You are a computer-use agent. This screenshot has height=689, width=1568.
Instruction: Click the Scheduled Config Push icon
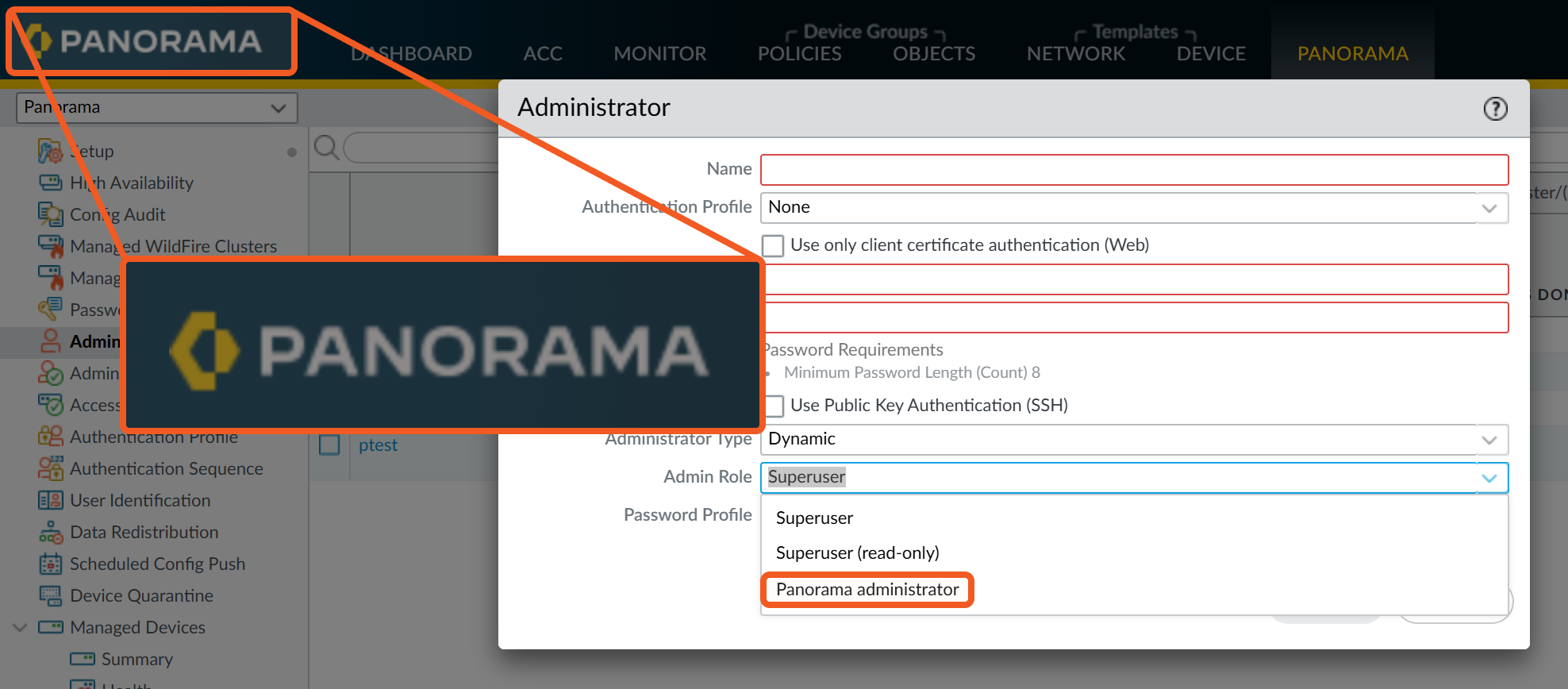click(50, 564)
